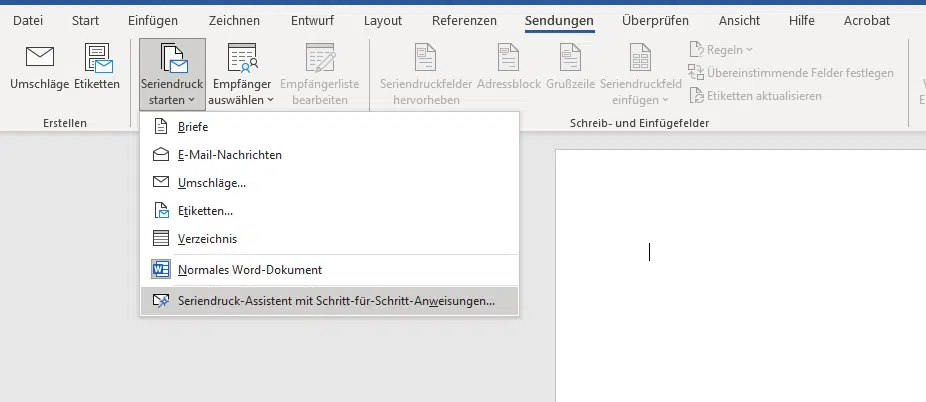Choose Briefe from the dropdown menu
This screenshot has height=402, width=926.
330,126
